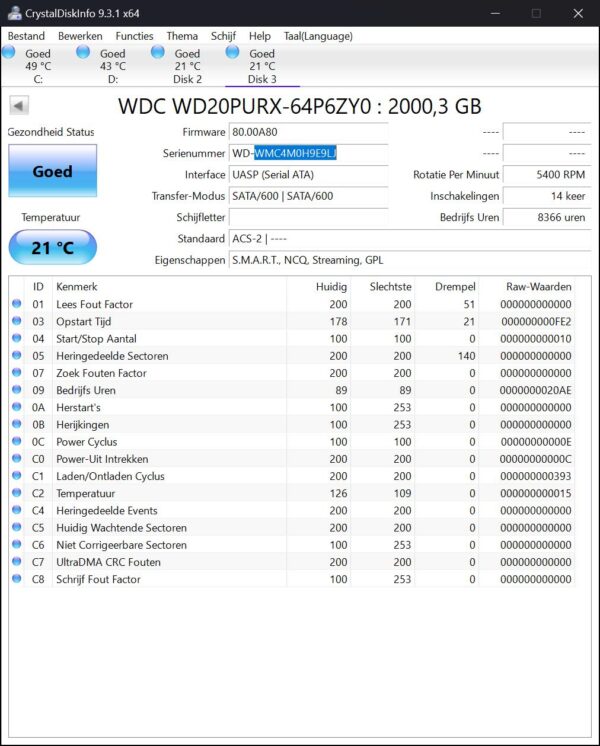Click status dot of Start/Stop Aantal row

tap(17, 338)
